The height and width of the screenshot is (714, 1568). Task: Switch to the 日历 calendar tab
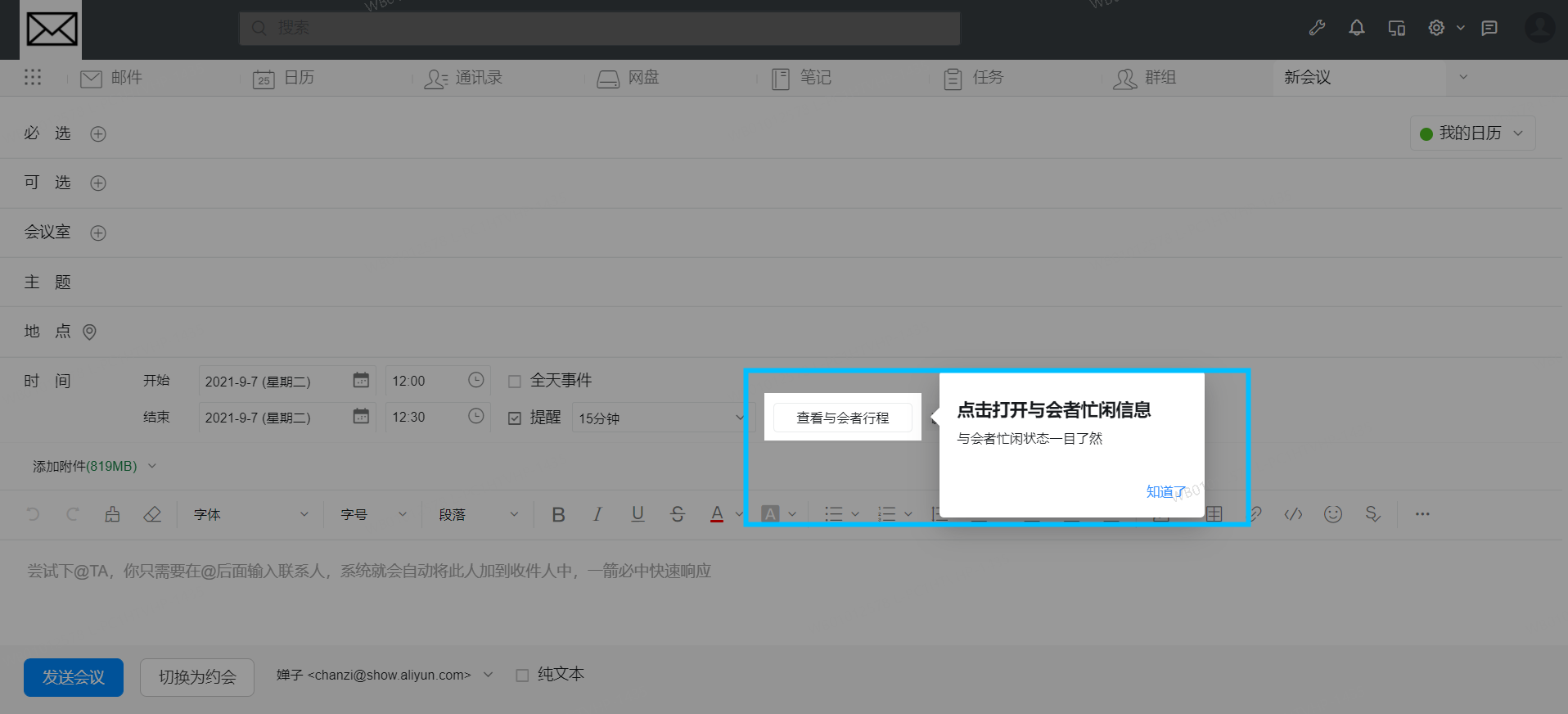(x=284, y=78)
